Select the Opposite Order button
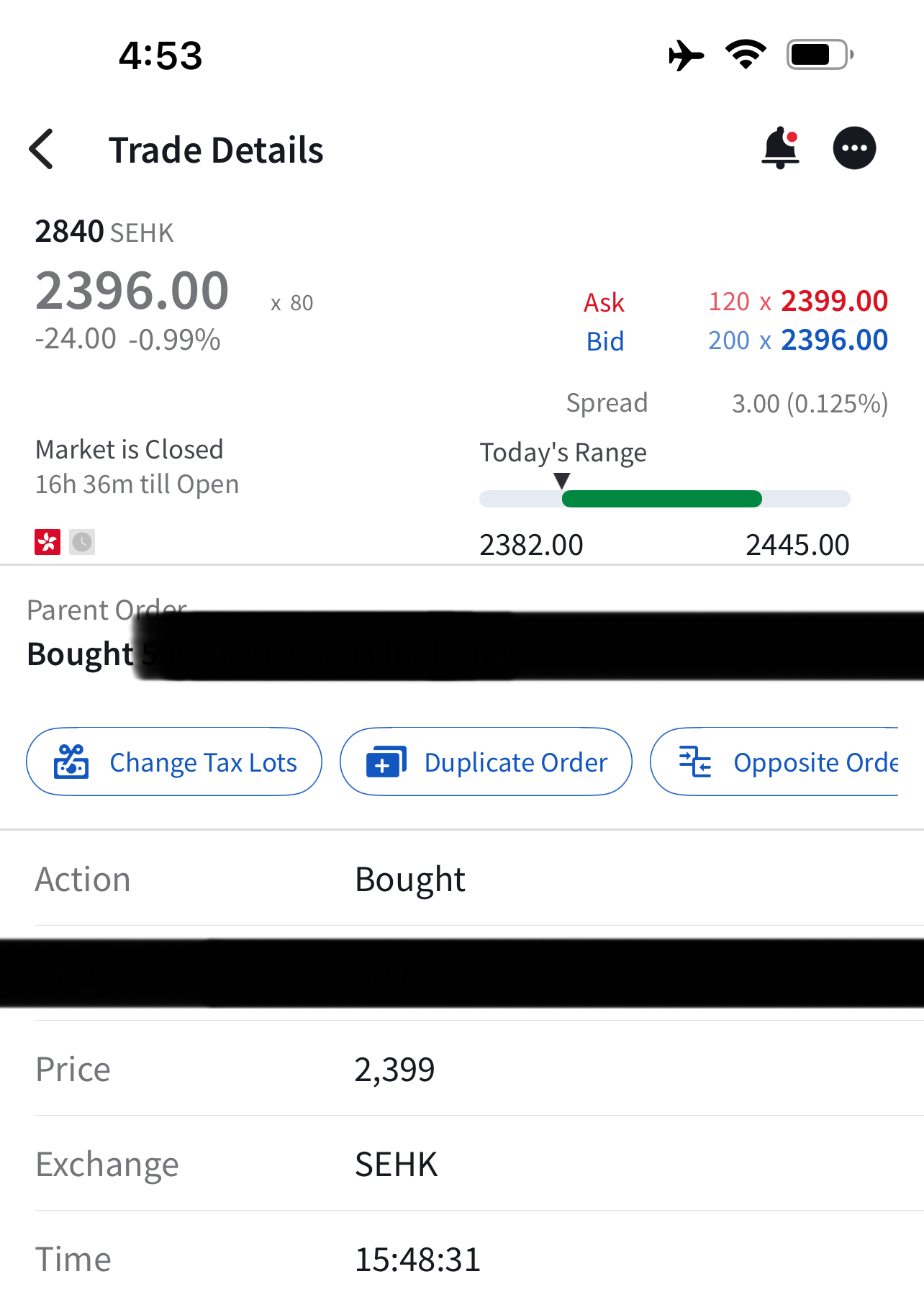 click(x=774, y=762)
